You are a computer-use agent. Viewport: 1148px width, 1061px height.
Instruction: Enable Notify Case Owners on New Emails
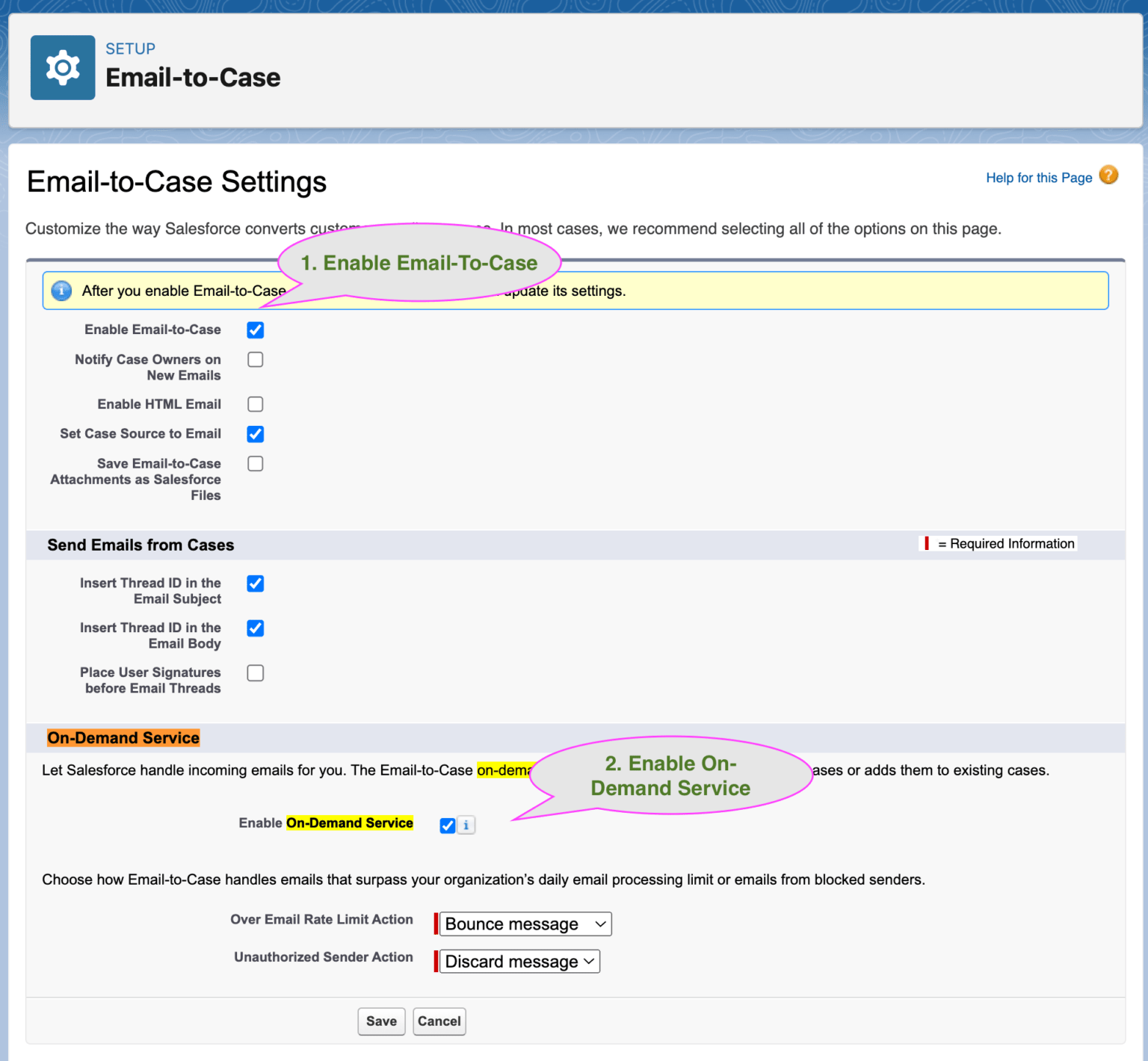[x=255, y=359]
